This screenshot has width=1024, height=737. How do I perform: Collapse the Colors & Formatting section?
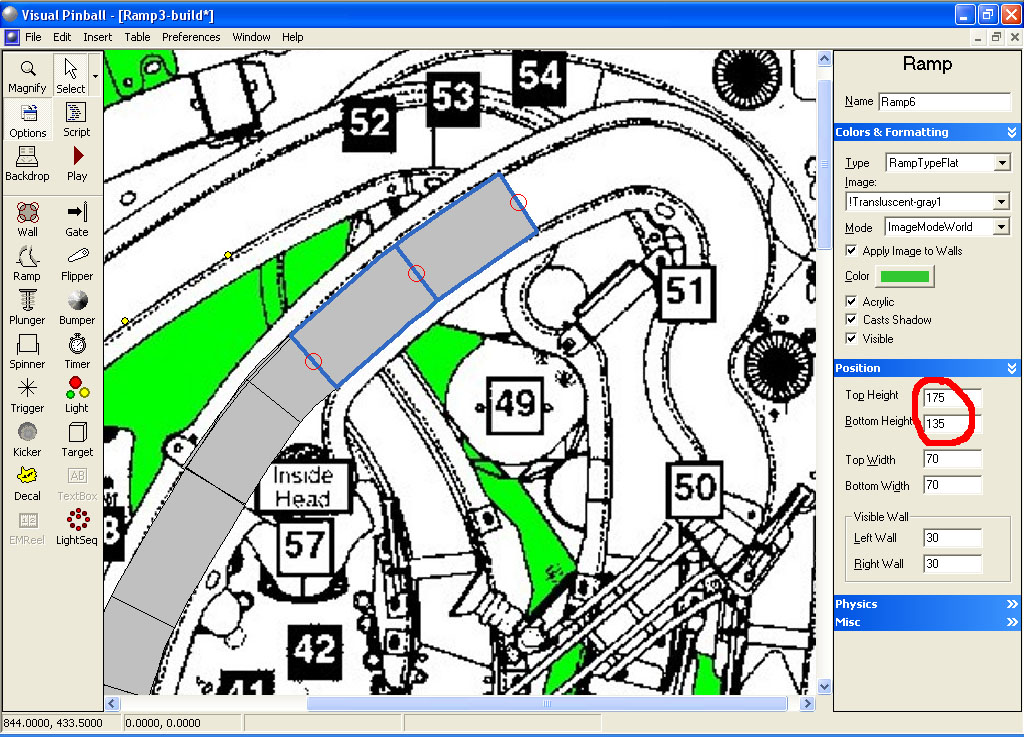coord(1012,132)
